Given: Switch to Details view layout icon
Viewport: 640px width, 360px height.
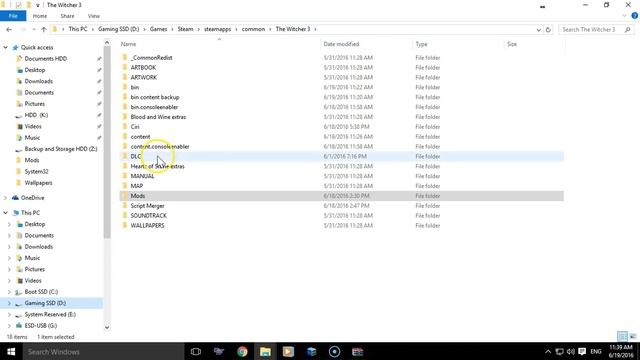Looking at the screenshot, I should 622,336.
